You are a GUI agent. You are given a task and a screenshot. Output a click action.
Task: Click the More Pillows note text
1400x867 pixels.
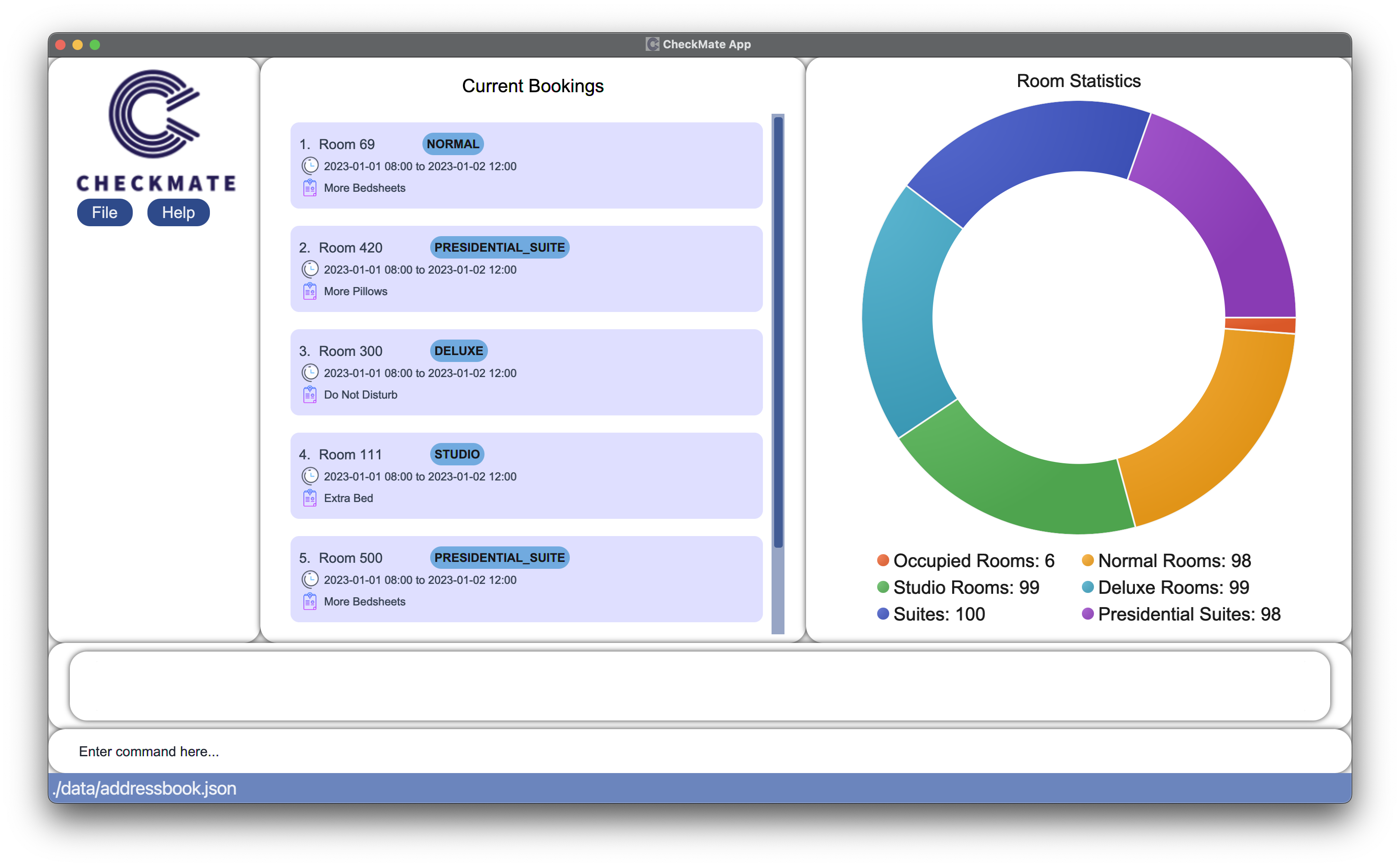point(356,291)
